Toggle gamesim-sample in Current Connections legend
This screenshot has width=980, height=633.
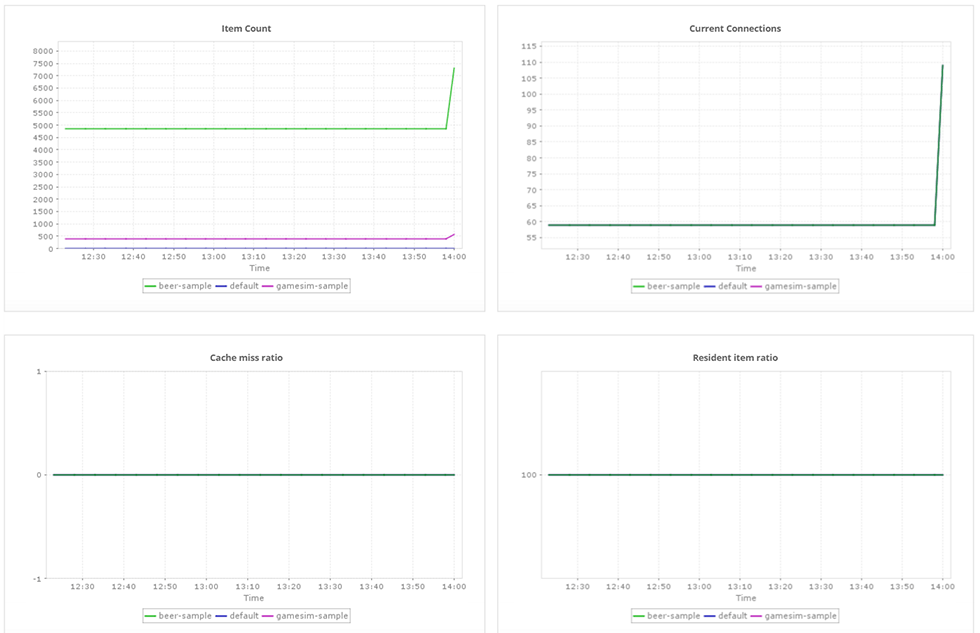794,286
